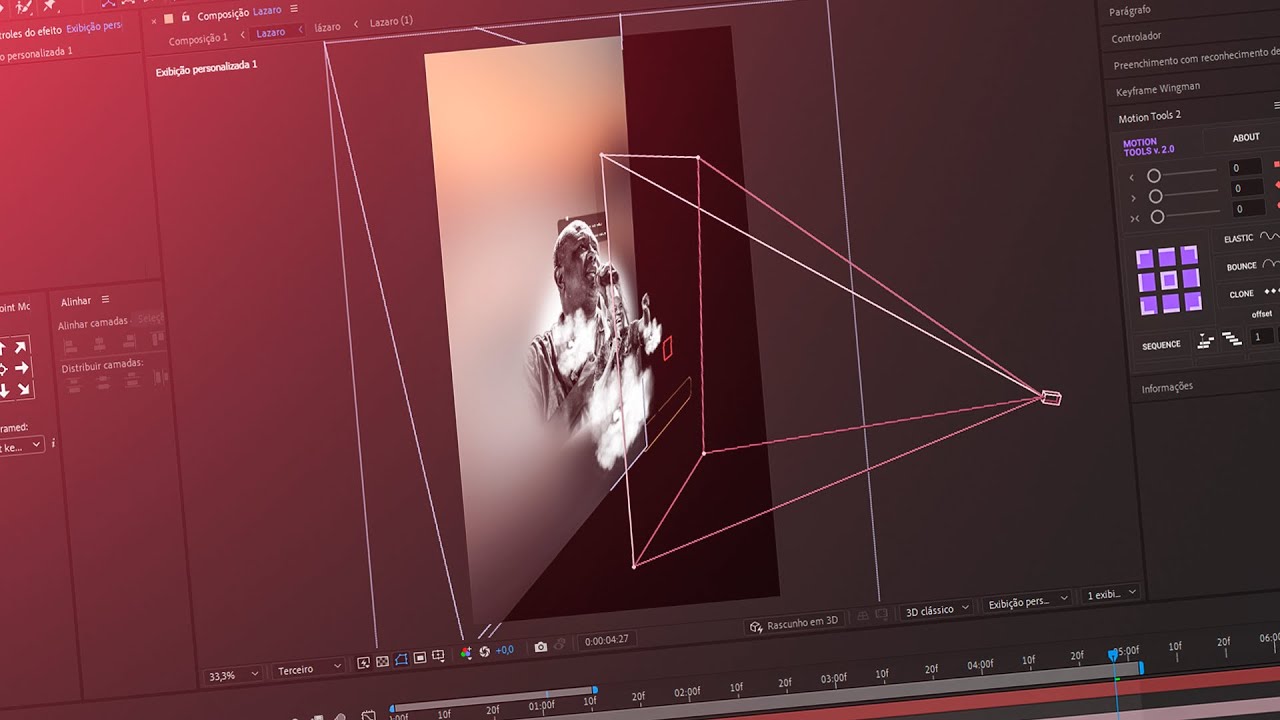Screen dimensions: 1280x720
Task: Open the Alinhar panel menu icon
Action: [105, 299]
